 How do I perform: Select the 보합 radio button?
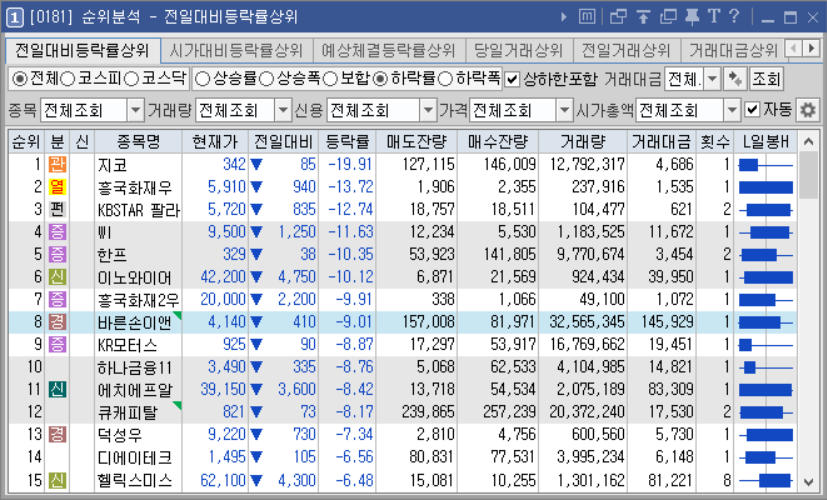click(x=330, y=79)
